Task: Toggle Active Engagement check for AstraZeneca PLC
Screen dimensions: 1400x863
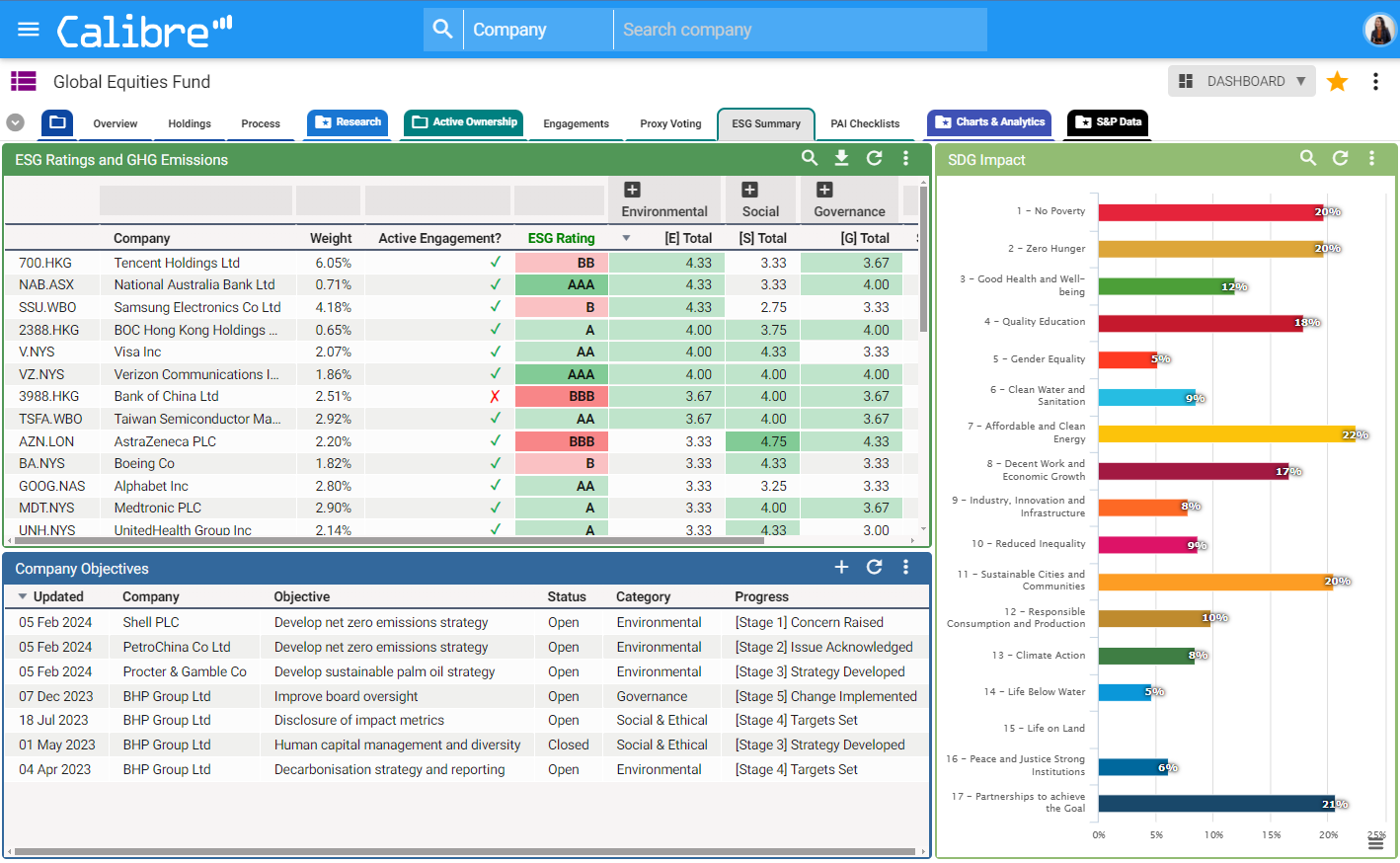Action: point(495,441)
